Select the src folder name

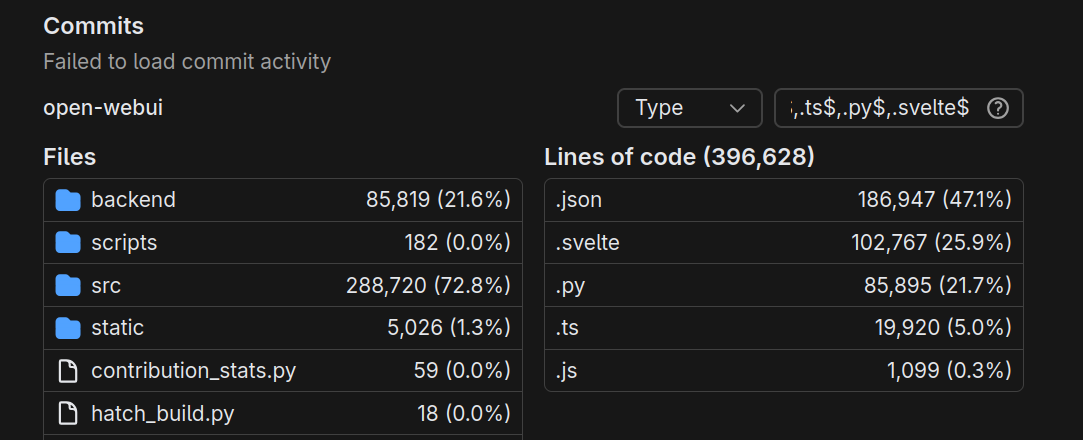point(106,286)
